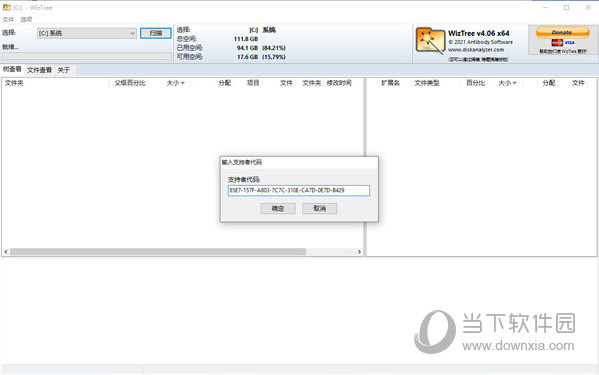
Task: Sort file type panel by 大小 column
Action: point(507,83)
